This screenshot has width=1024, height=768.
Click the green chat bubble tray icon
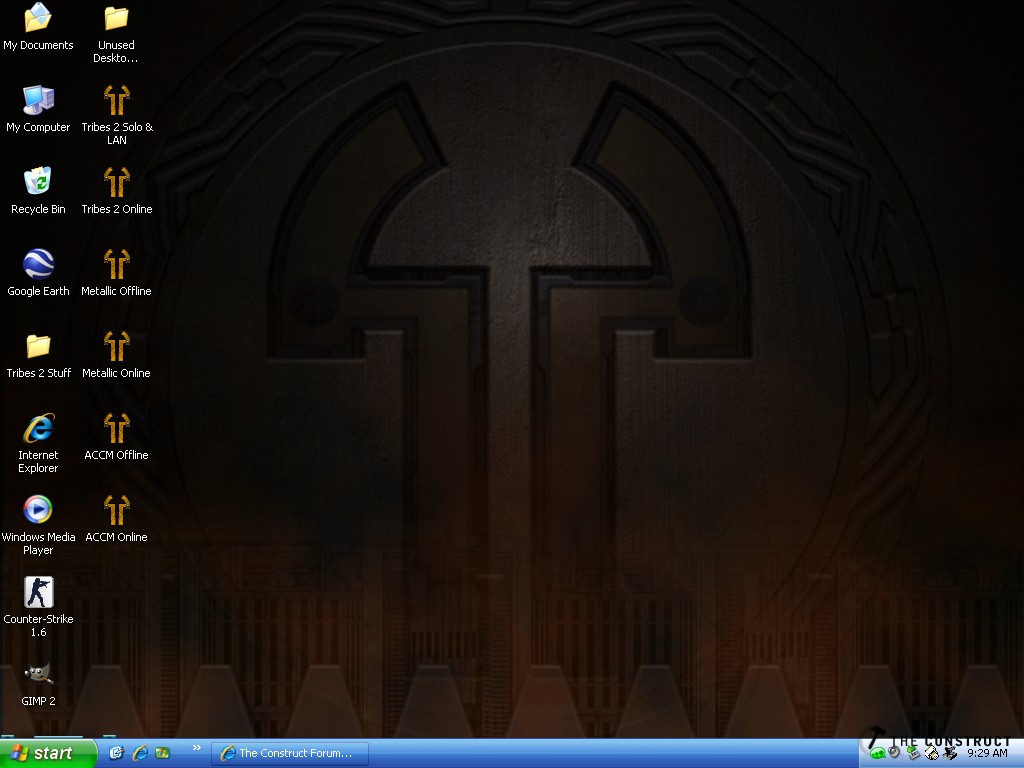point(877,754)
